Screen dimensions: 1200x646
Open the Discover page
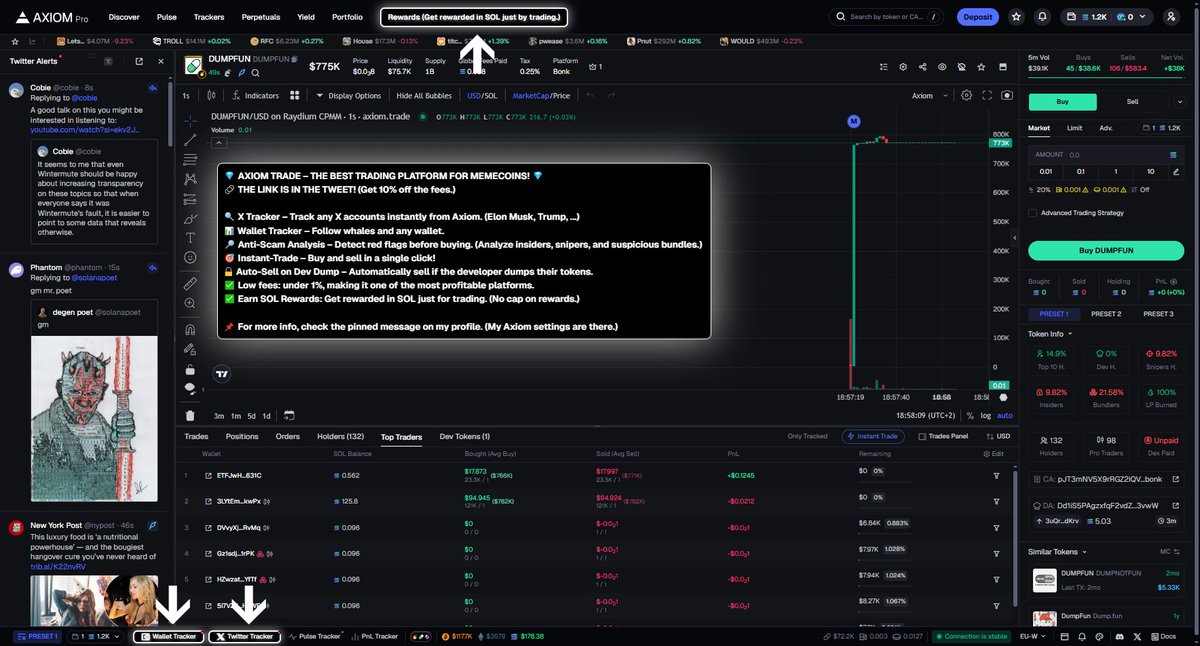coord(124,17)
